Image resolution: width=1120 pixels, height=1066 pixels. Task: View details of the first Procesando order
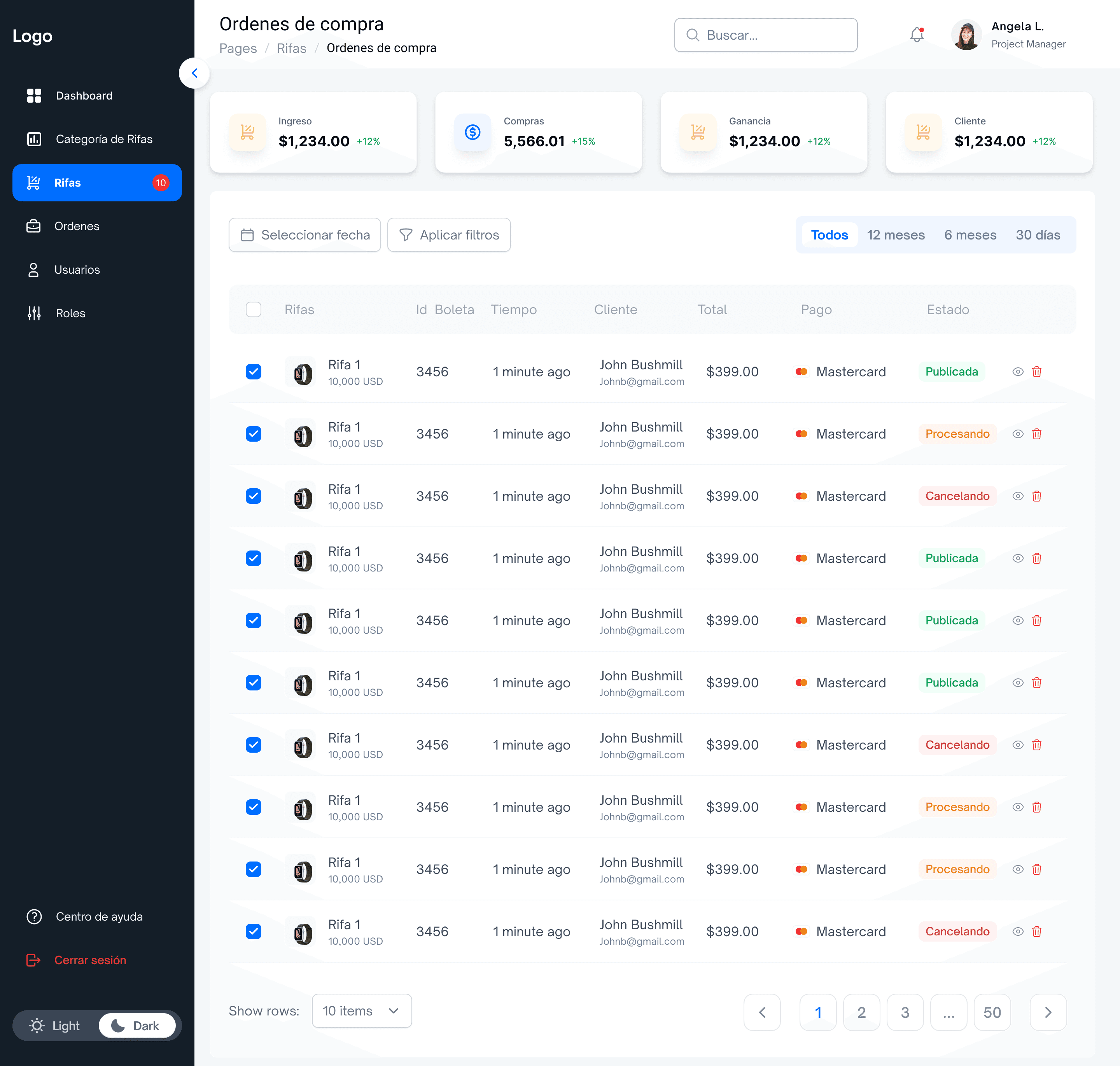point(1018,434)
